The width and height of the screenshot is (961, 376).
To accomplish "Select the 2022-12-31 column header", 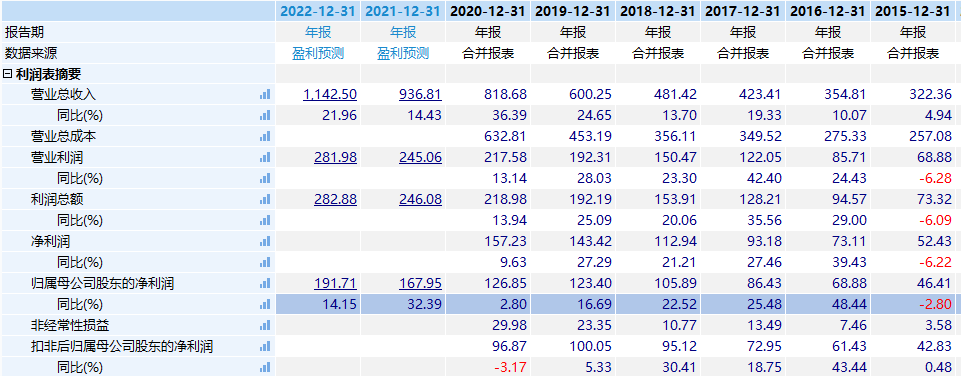I will 317,11.
